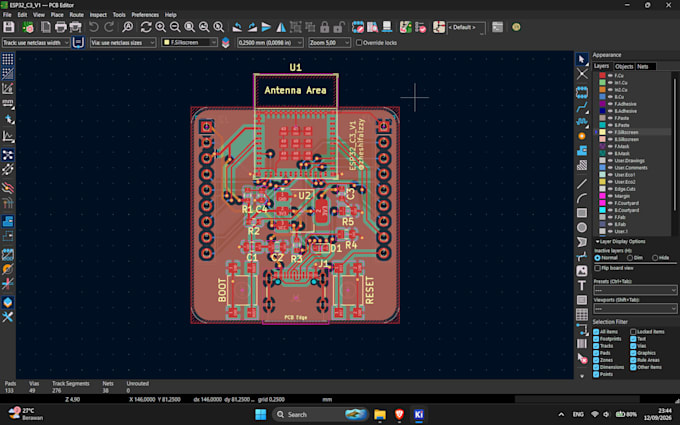This screenshot has height=425, width=680.
Task: Undo the last edit
Action: click(94, 27)
